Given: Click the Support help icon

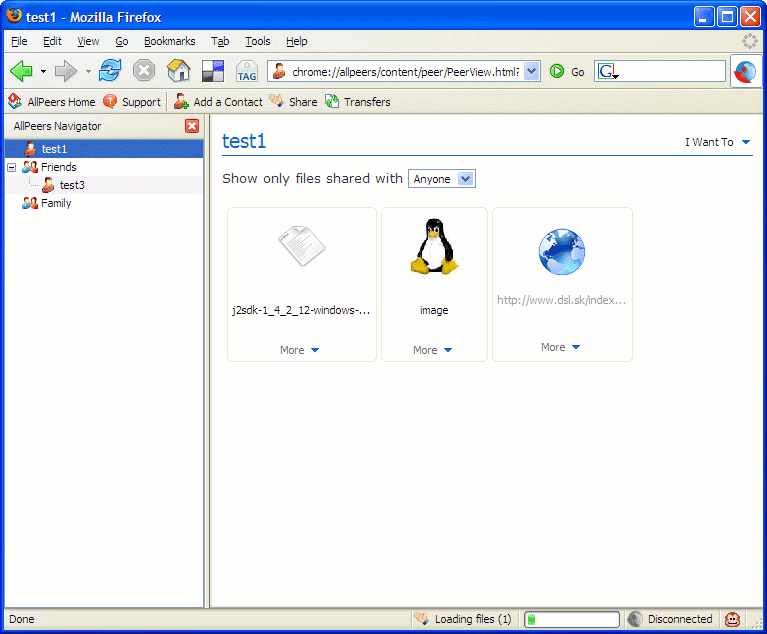Looking at the screenshot, I should pyautogui.click(x=110, y=101).
